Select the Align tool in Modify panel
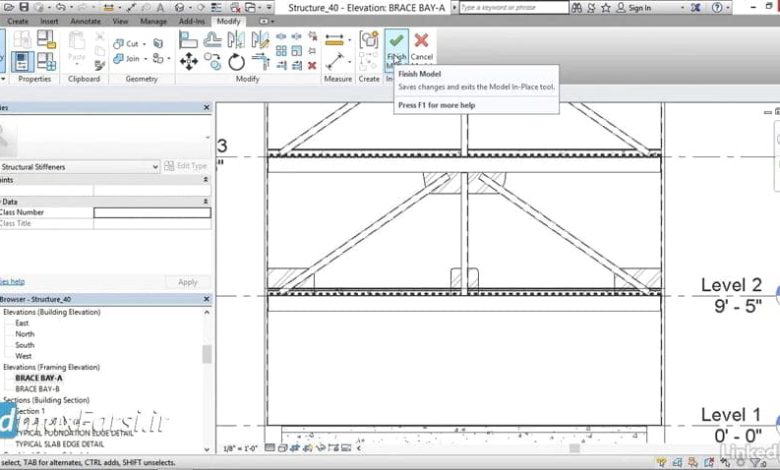 188,40
